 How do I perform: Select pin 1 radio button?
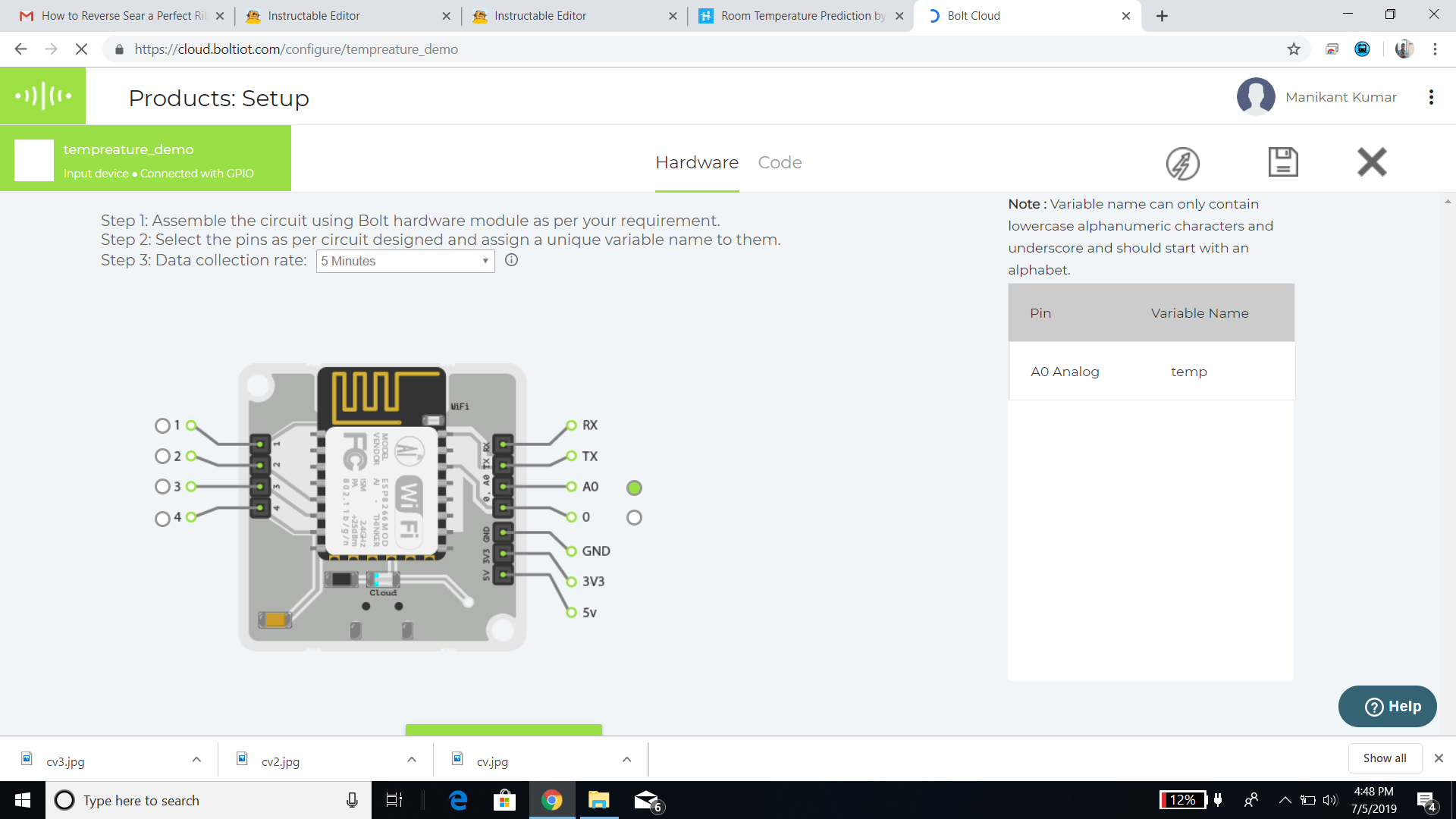tap(162, 426)
